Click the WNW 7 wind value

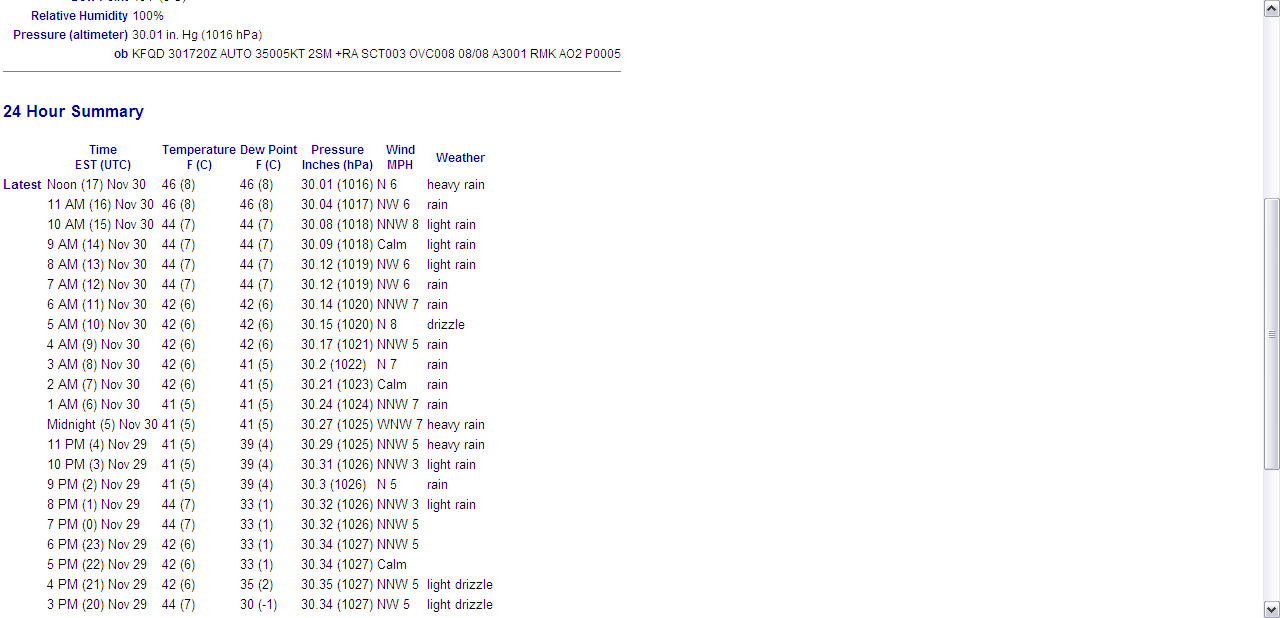[x=399, y=425]
